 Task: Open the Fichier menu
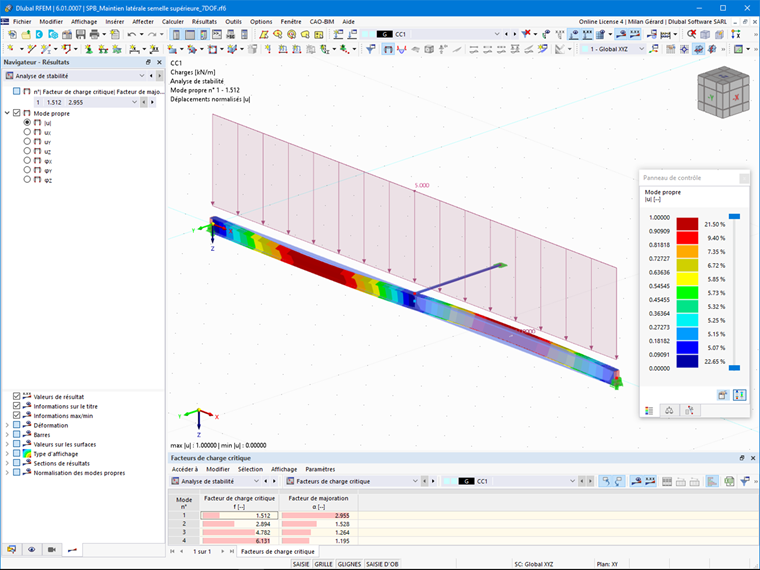click(x=22, y=21)
